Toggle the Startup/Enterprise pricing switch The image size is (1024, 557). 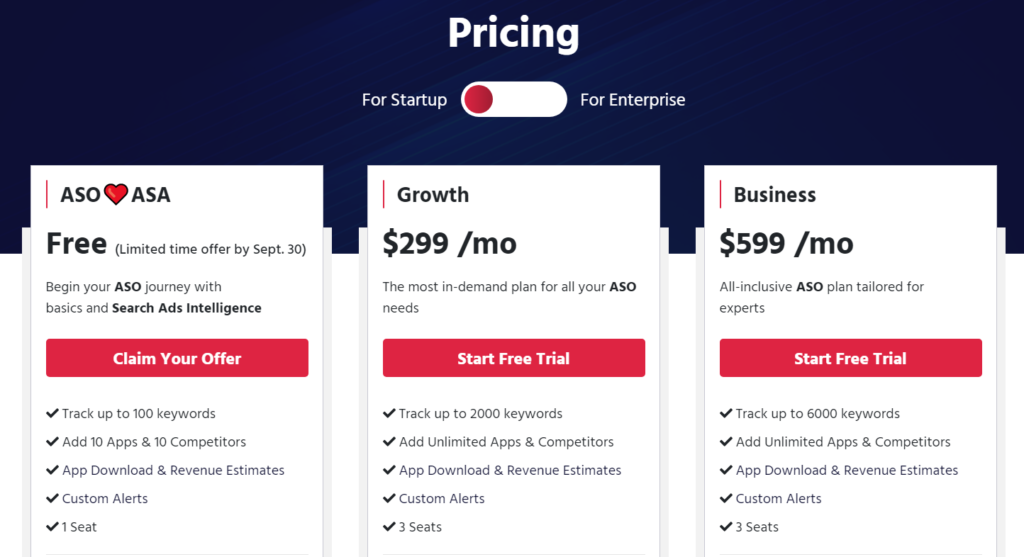click(514, 99)
